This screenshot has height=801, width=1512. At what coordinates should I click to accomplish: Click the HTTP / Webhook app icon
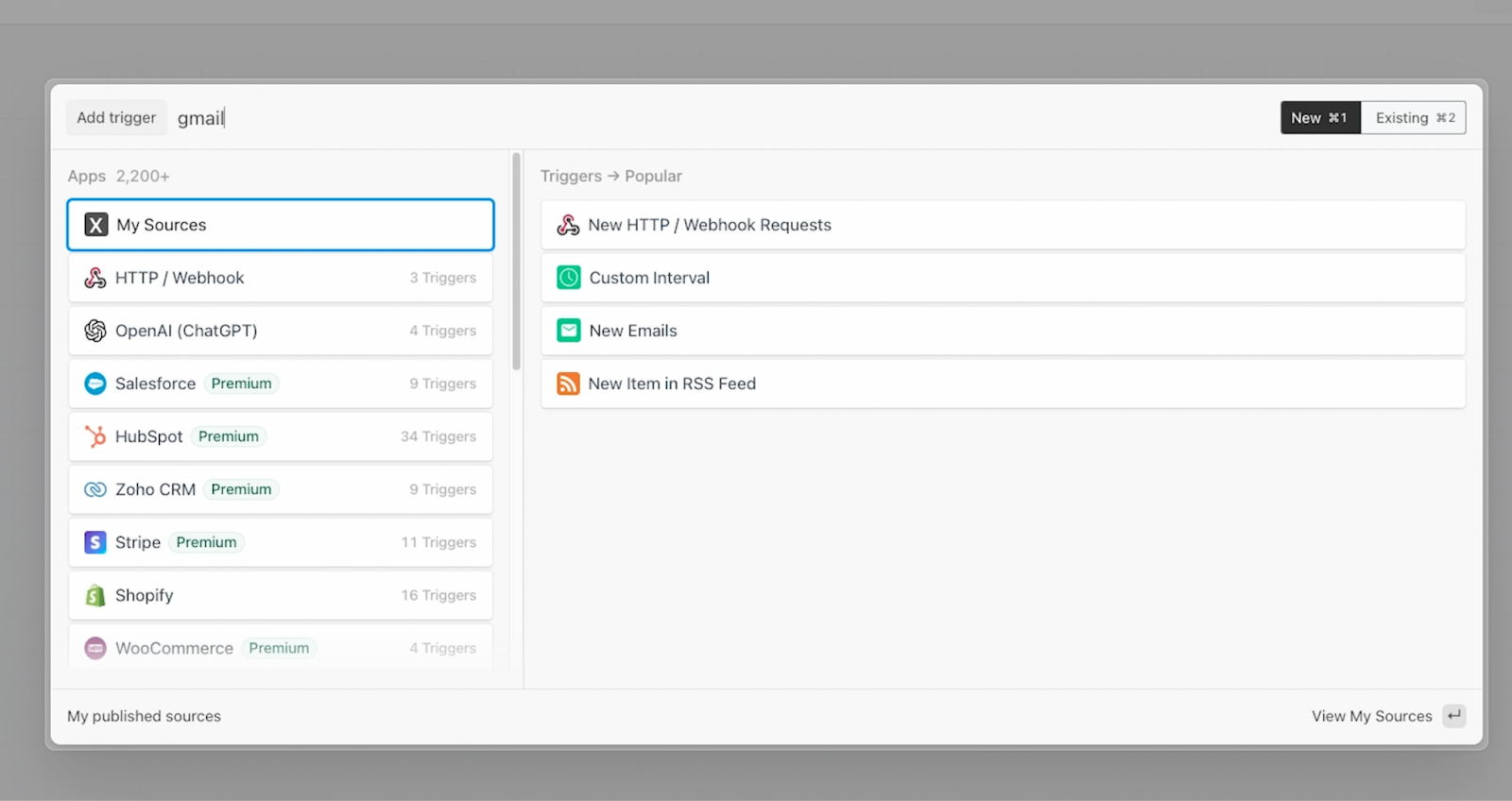pyautogui.click(x=95, y=278)
